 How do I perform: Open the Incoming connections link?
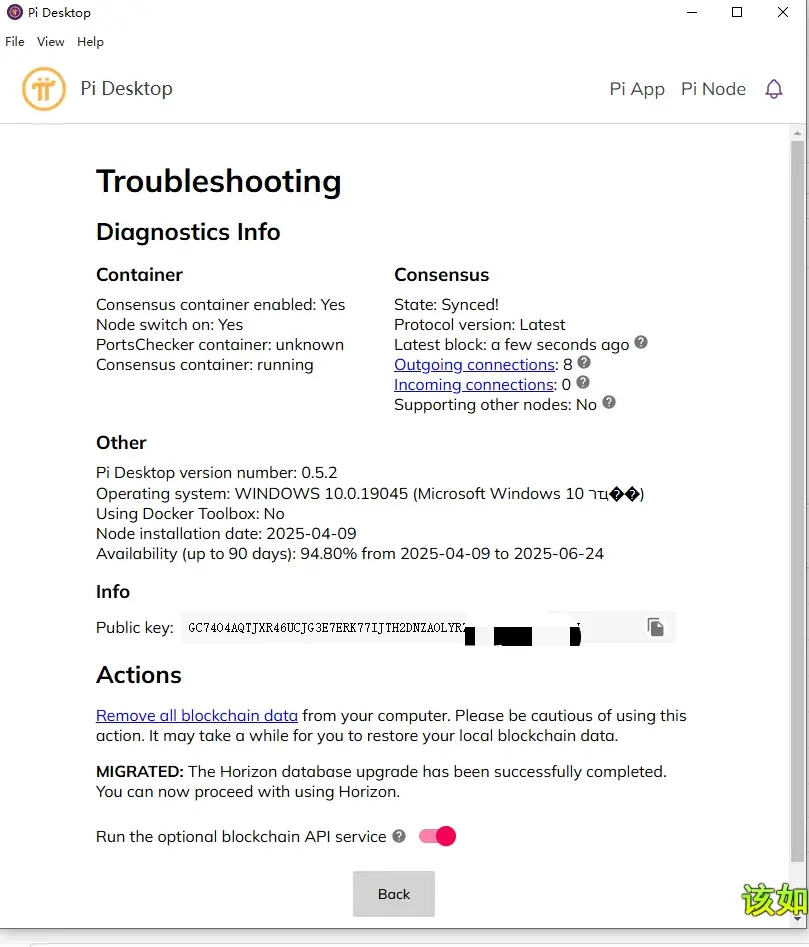(474, 385)
